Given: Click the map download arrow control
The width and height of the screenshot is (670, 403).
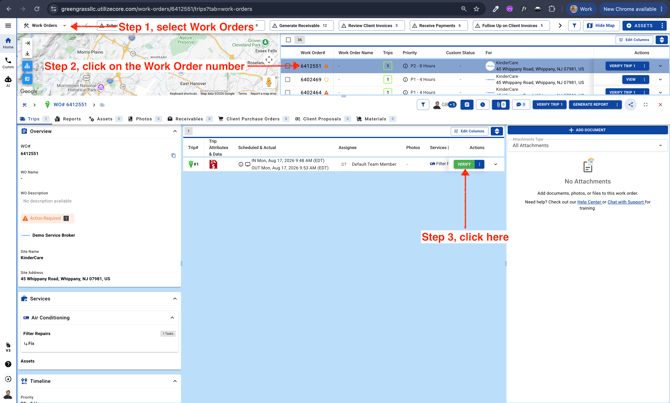Looking at the screenshot, I should pos(27,53).
